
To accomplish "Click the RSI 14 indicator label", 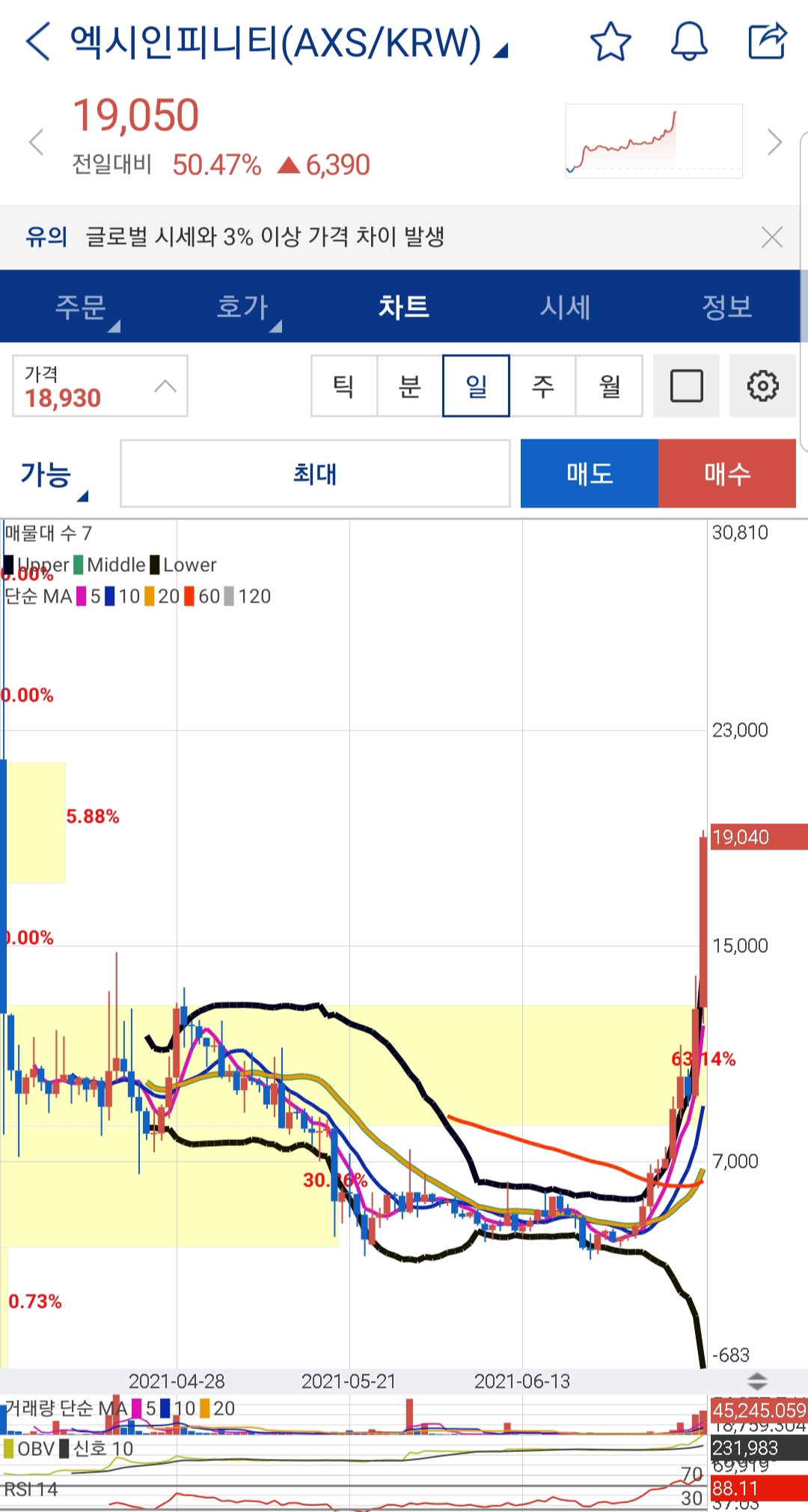I will tap(31, 1490).
